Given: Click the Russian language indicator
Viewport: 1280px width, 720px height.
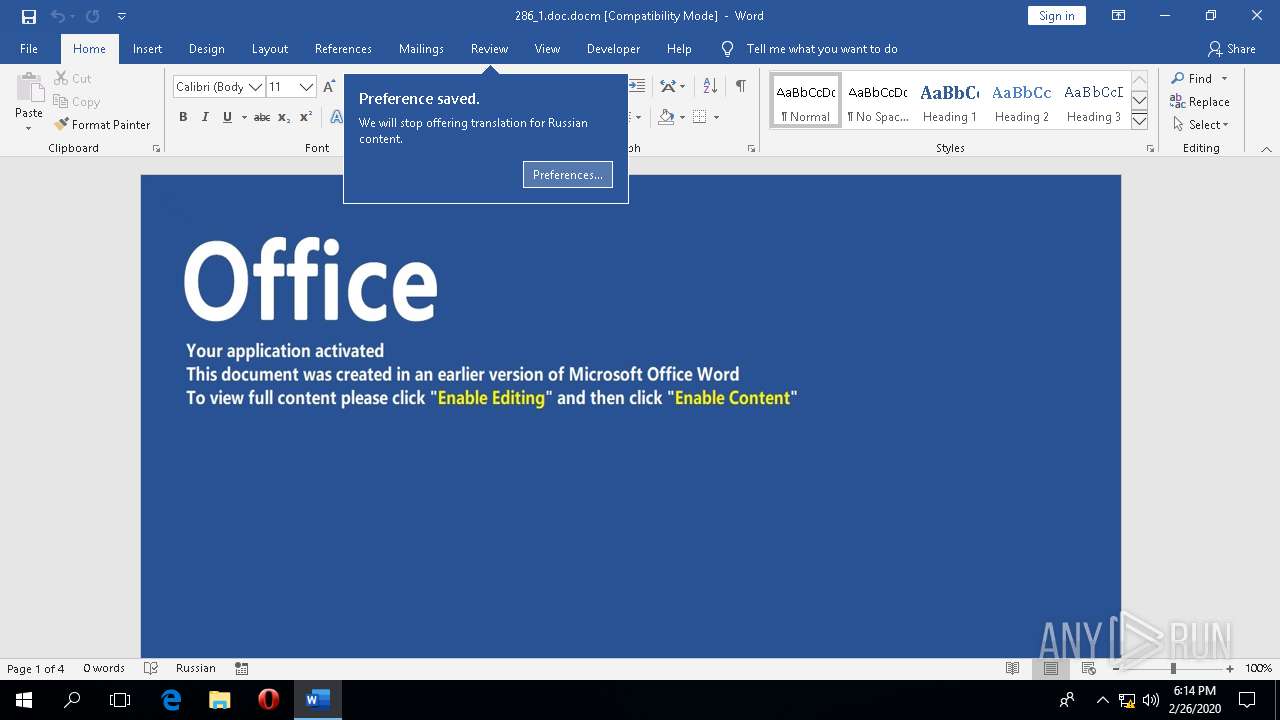Looking at the screenshot, I should (x=196, y=668).
